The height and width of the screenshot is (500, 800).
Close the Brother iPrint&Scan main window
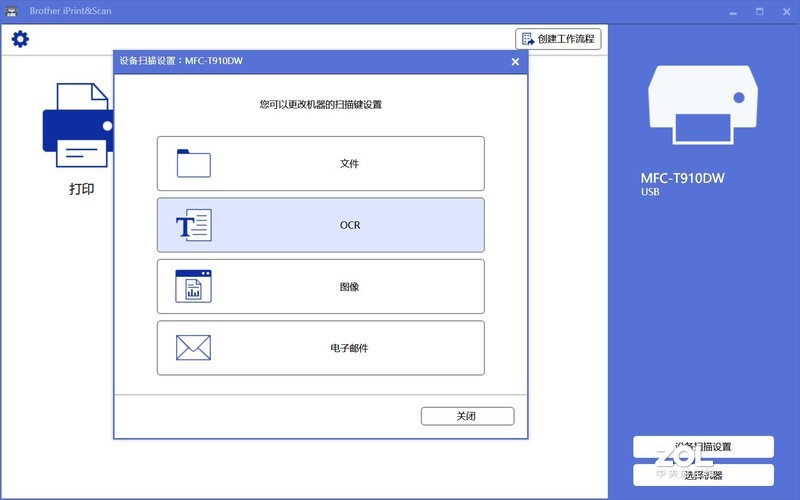tap(786, 11)
